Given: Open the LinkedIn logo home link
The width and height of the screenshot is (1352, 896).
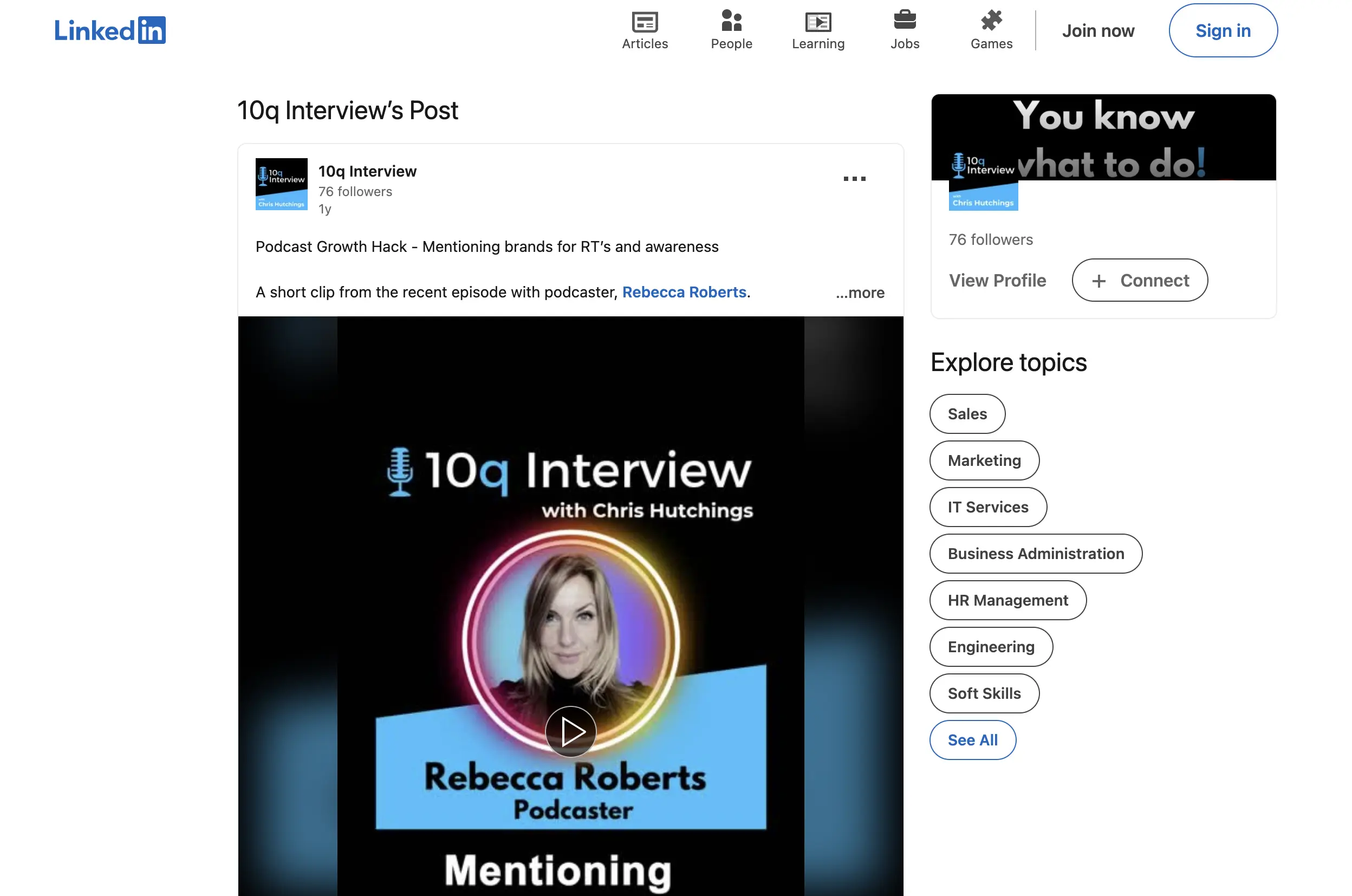Looking at the screenshot, I should (x=110, y=30).
